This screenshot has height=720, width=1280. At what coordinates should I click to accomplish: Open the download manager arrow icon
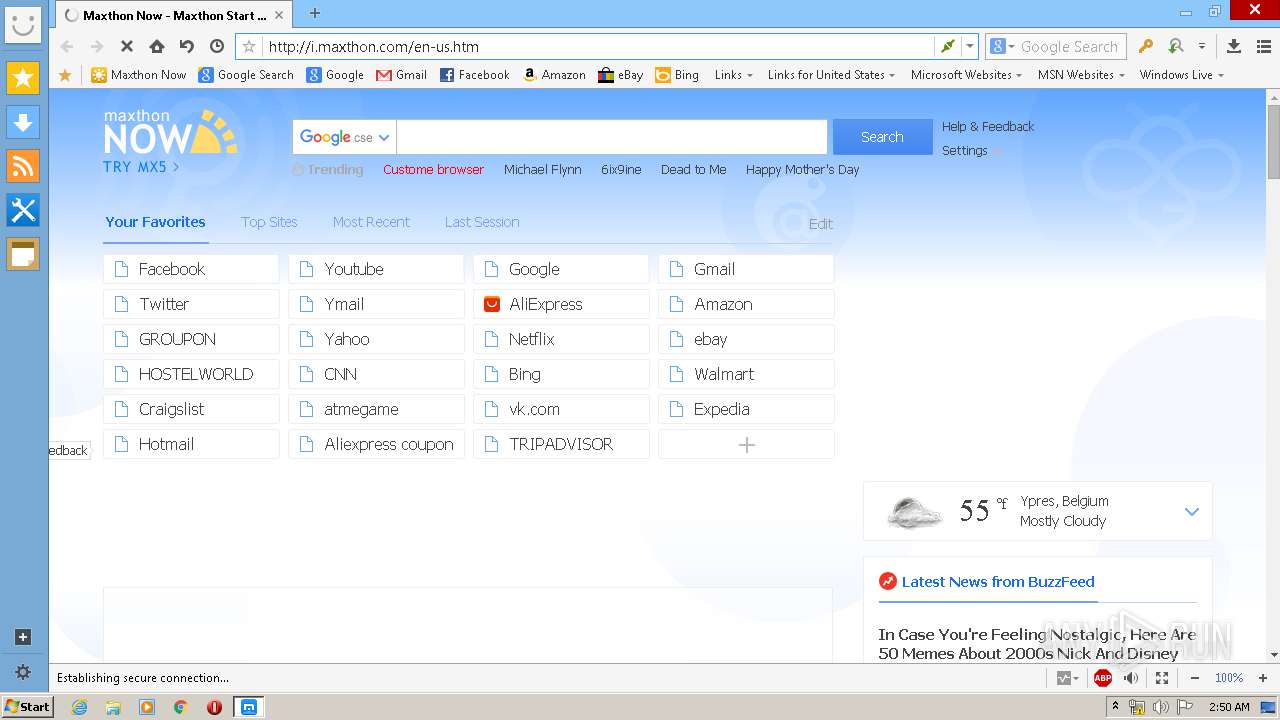point(1234,46)
